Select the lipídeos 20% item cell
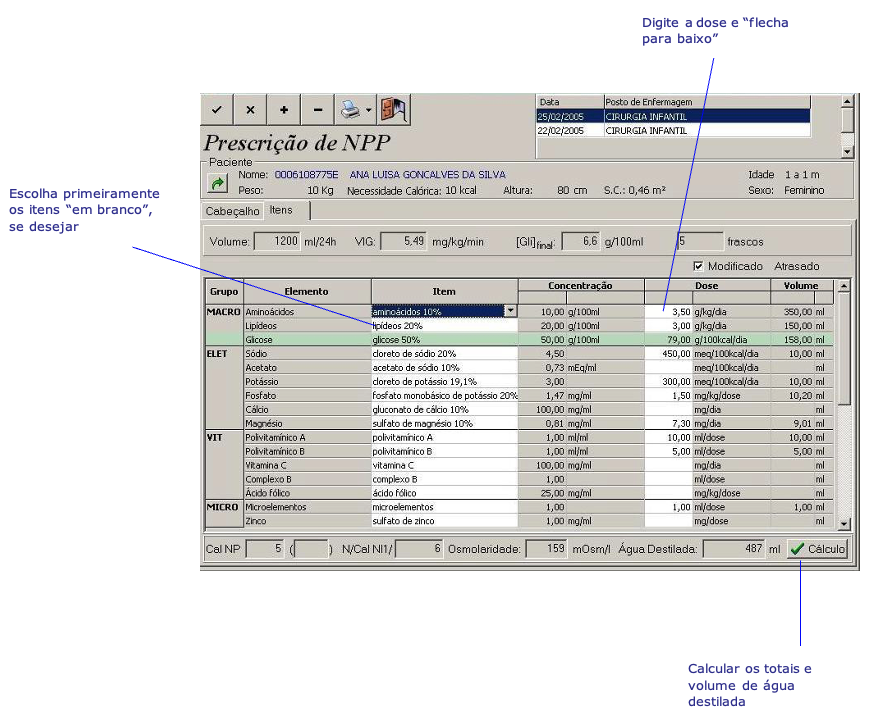This screenshot has width=878, height=722. click(x=445, y=325)
